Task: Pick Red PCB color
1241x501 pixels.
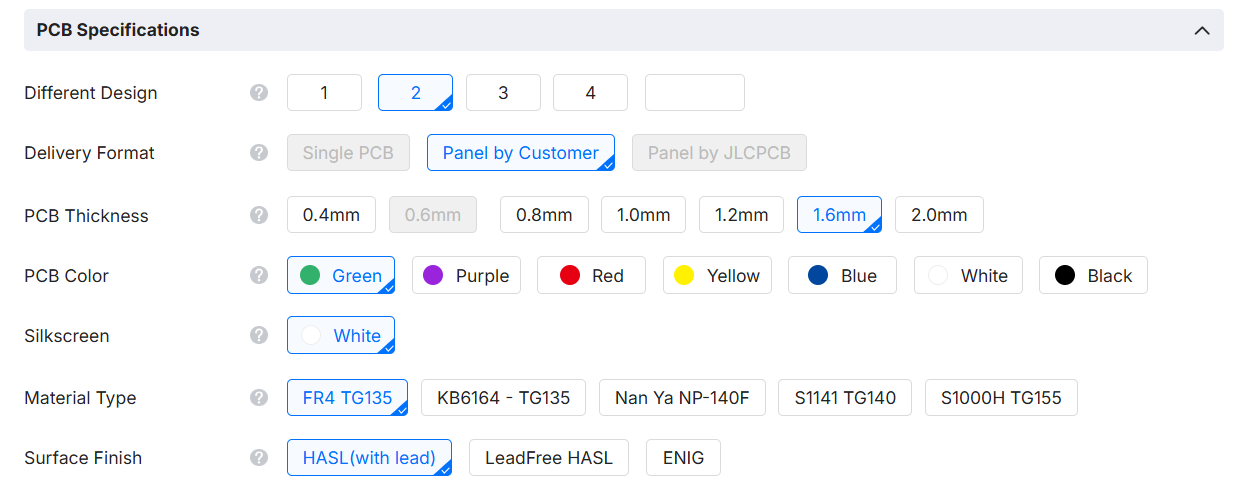Action: point(591,275)
